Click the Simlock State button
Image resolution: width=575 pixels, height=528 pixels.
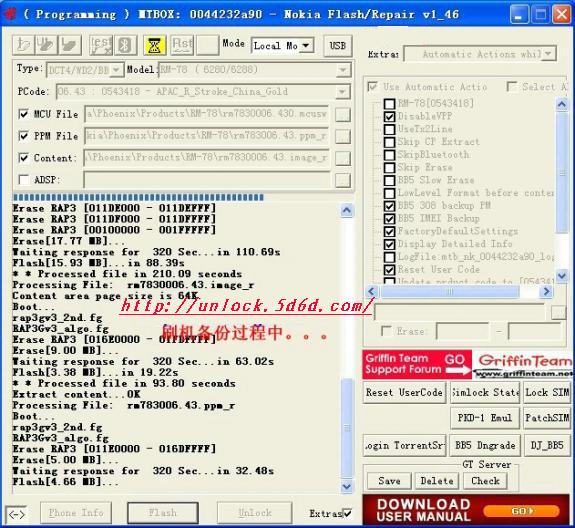point(485,393)
